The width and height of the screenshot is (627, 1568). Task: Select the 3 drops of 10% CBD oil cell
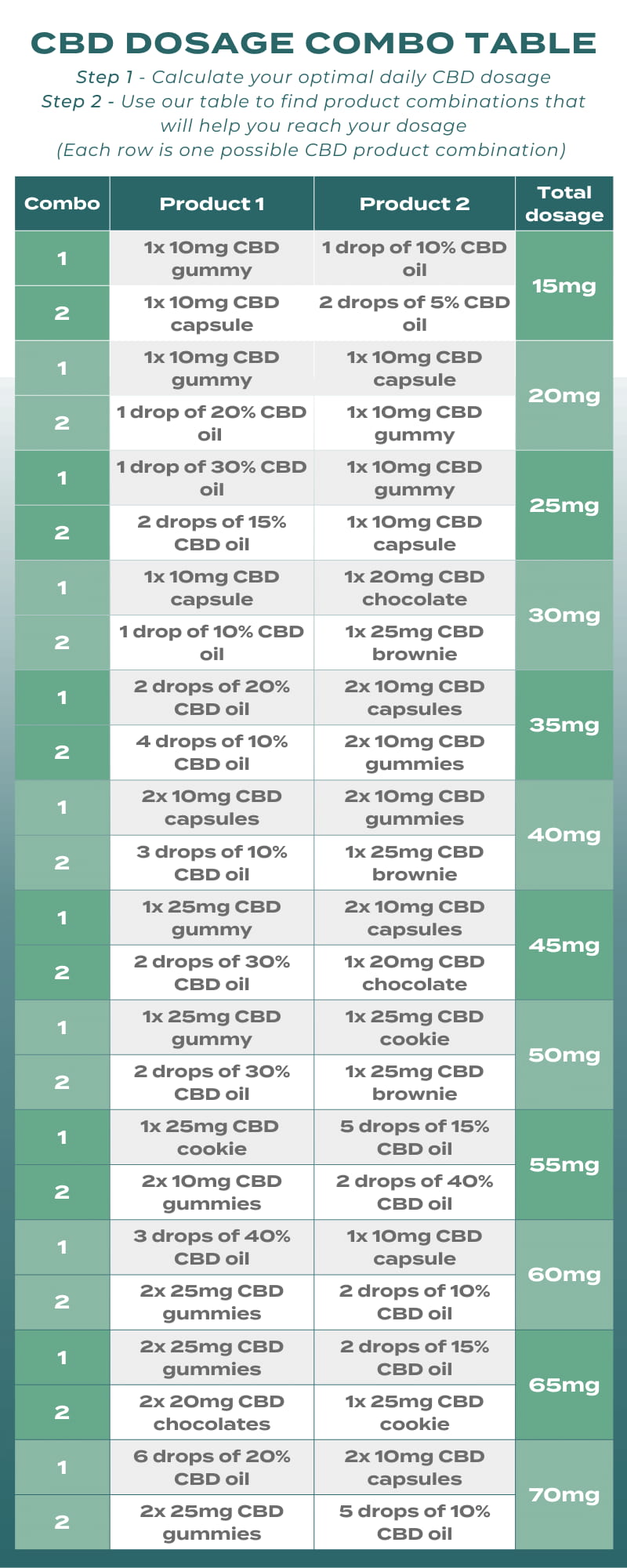point(212,863)
